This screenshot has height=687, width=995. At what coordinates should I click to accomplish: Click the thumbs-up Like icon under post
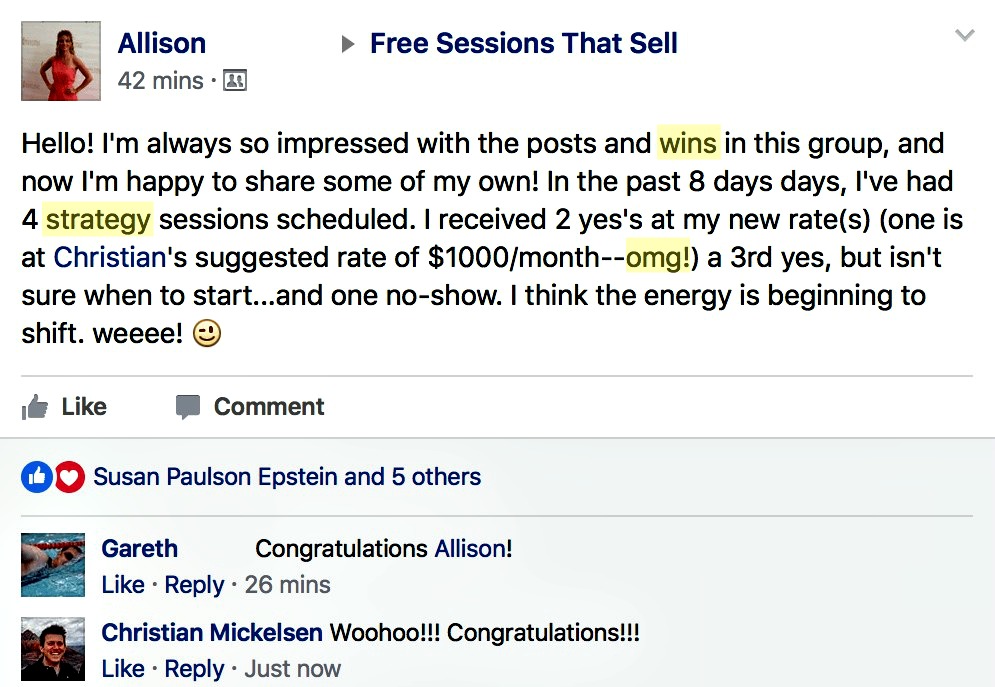(35, 407)
